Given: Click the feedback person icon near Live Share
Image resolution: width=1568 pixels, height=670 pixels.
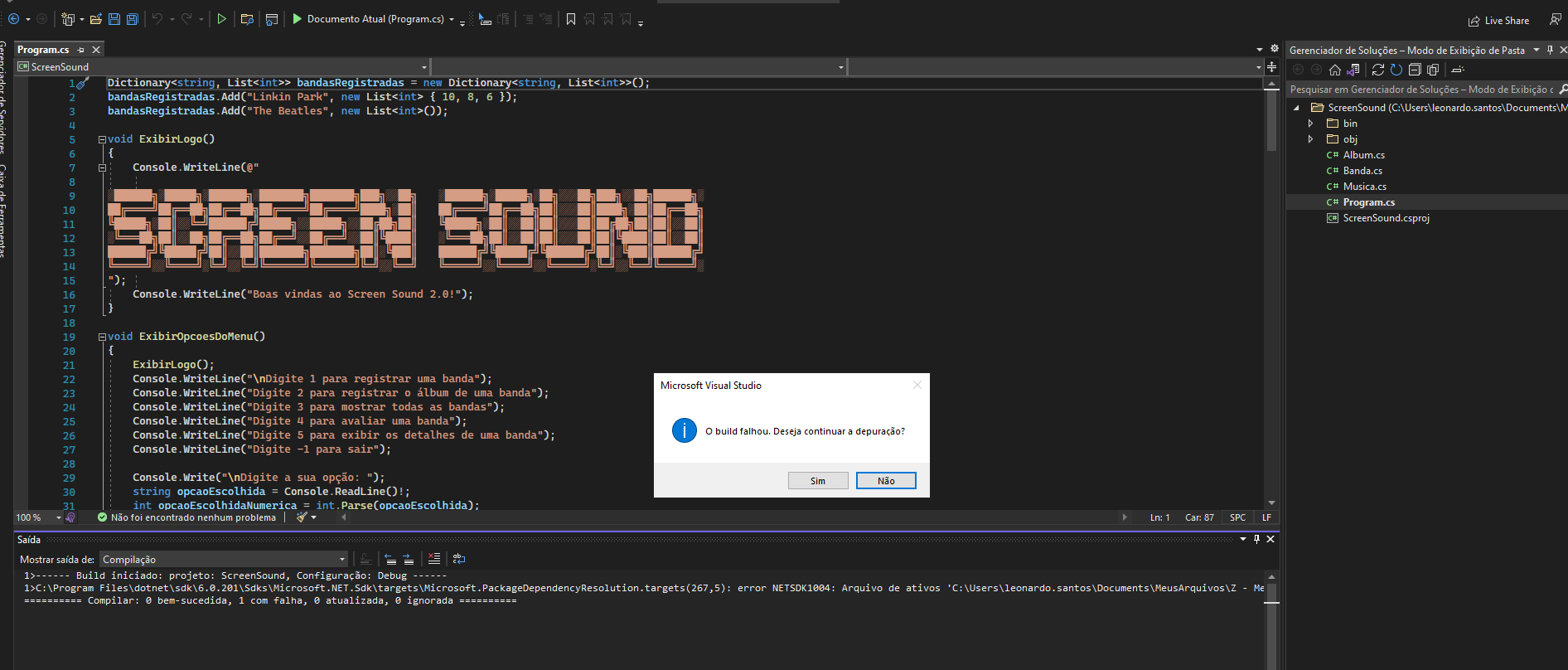Looking at the screenshot, I should coord(1556,19).
